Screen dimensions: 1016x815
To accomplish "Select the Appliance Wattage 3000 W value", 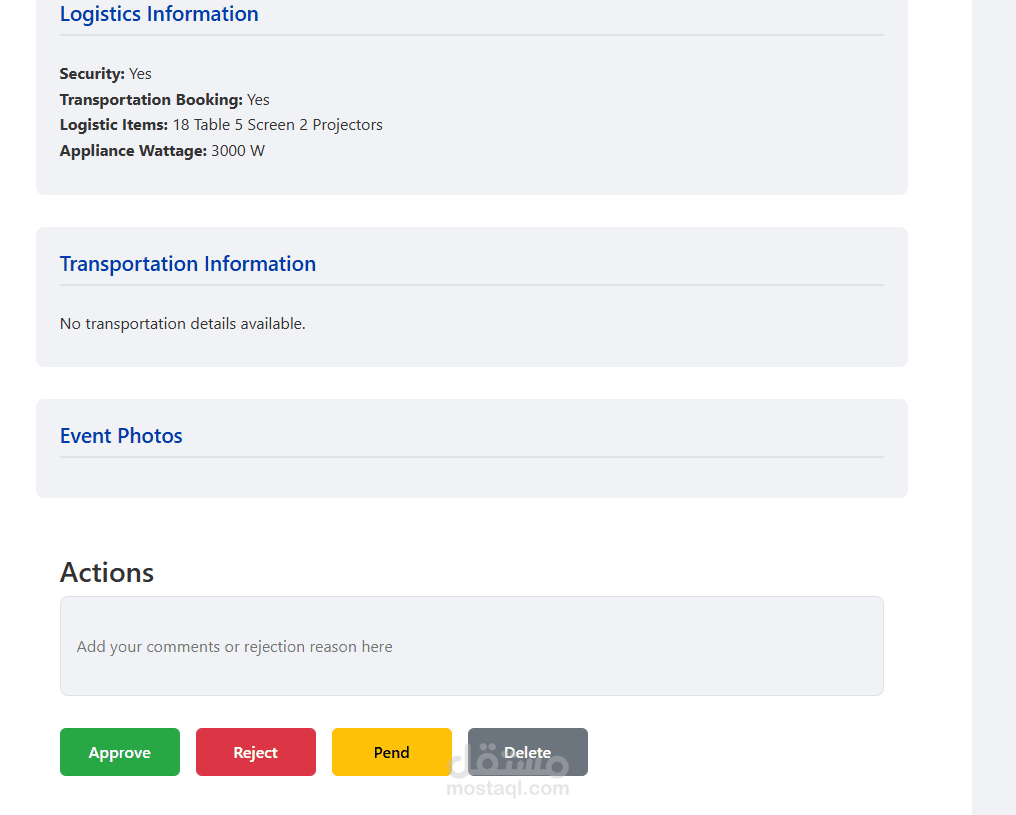I will 238,150.
